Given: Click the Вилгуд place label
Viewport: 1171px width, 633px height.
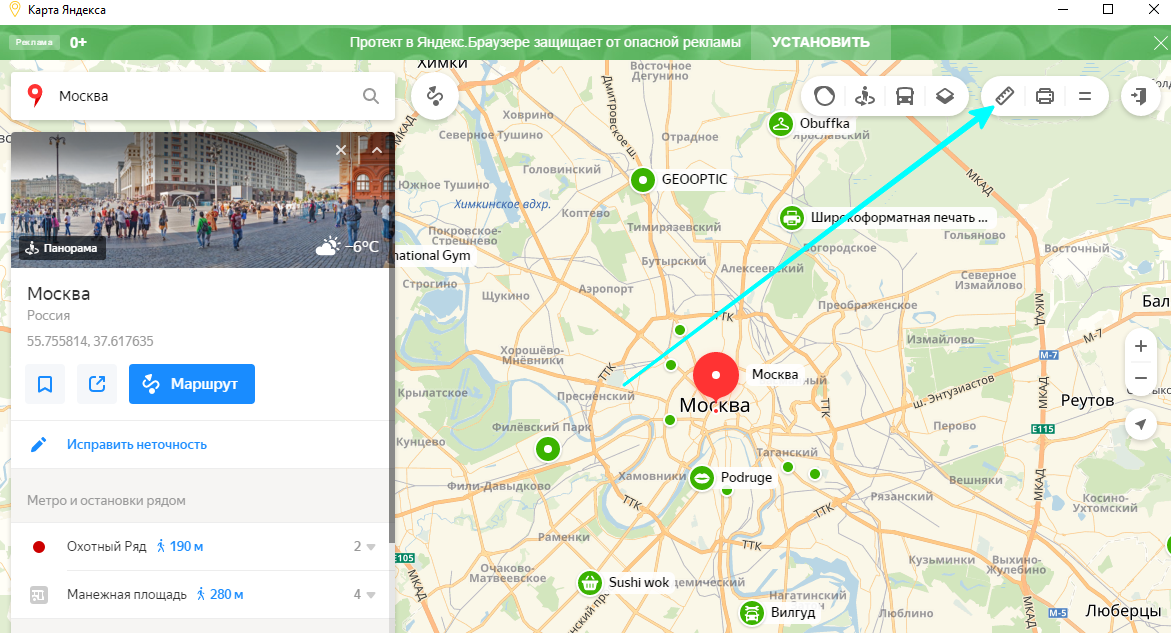Looking at the screenshot, I should (x=793, y=613).
